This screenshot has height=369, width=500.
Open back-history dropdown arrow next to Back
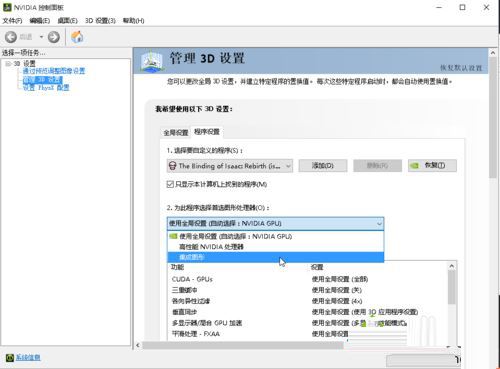[x=41, y=37]
